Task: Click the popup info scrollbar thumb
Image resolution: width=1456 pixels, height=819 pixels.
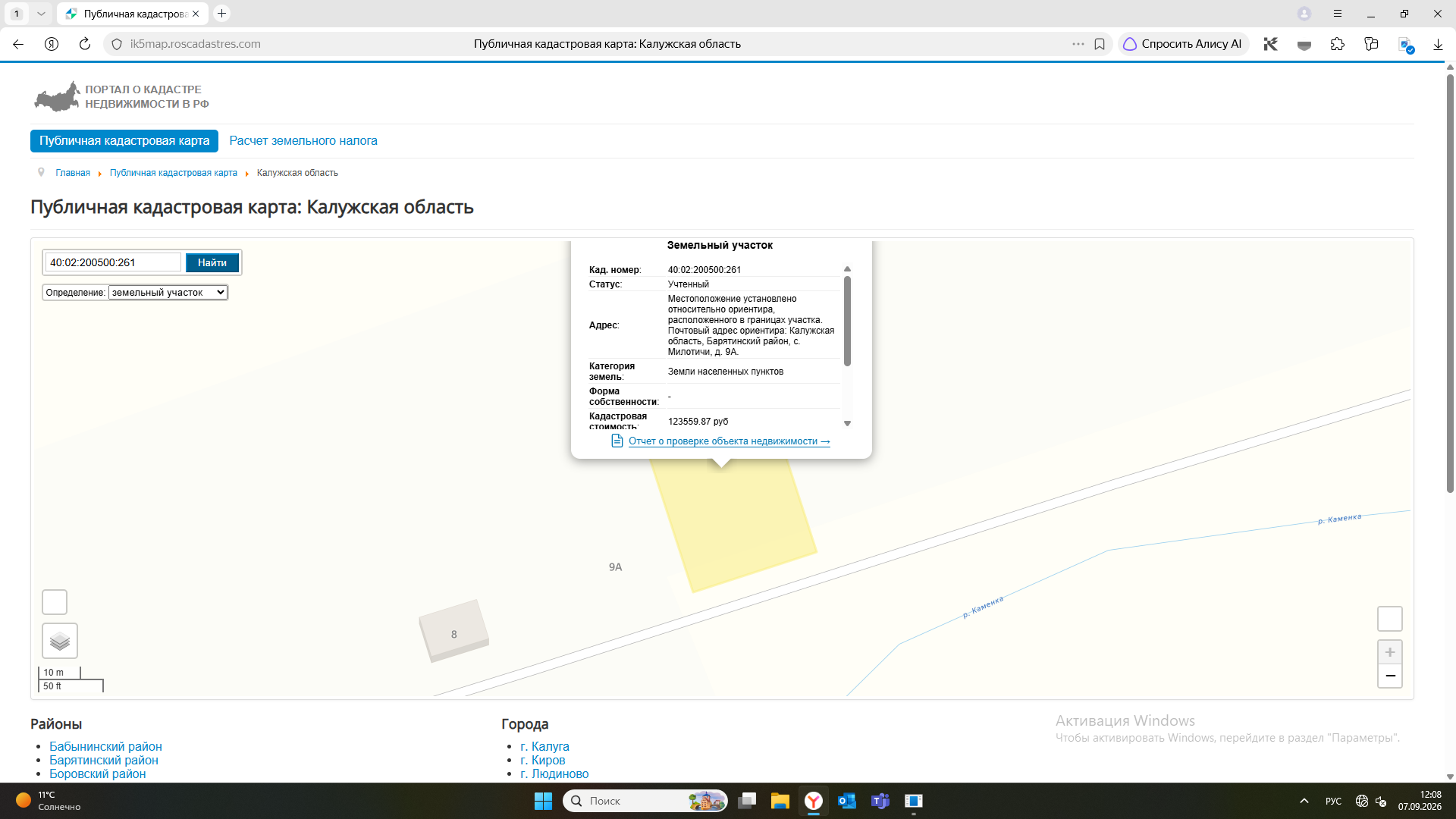Action: click(x=847, y=321)
